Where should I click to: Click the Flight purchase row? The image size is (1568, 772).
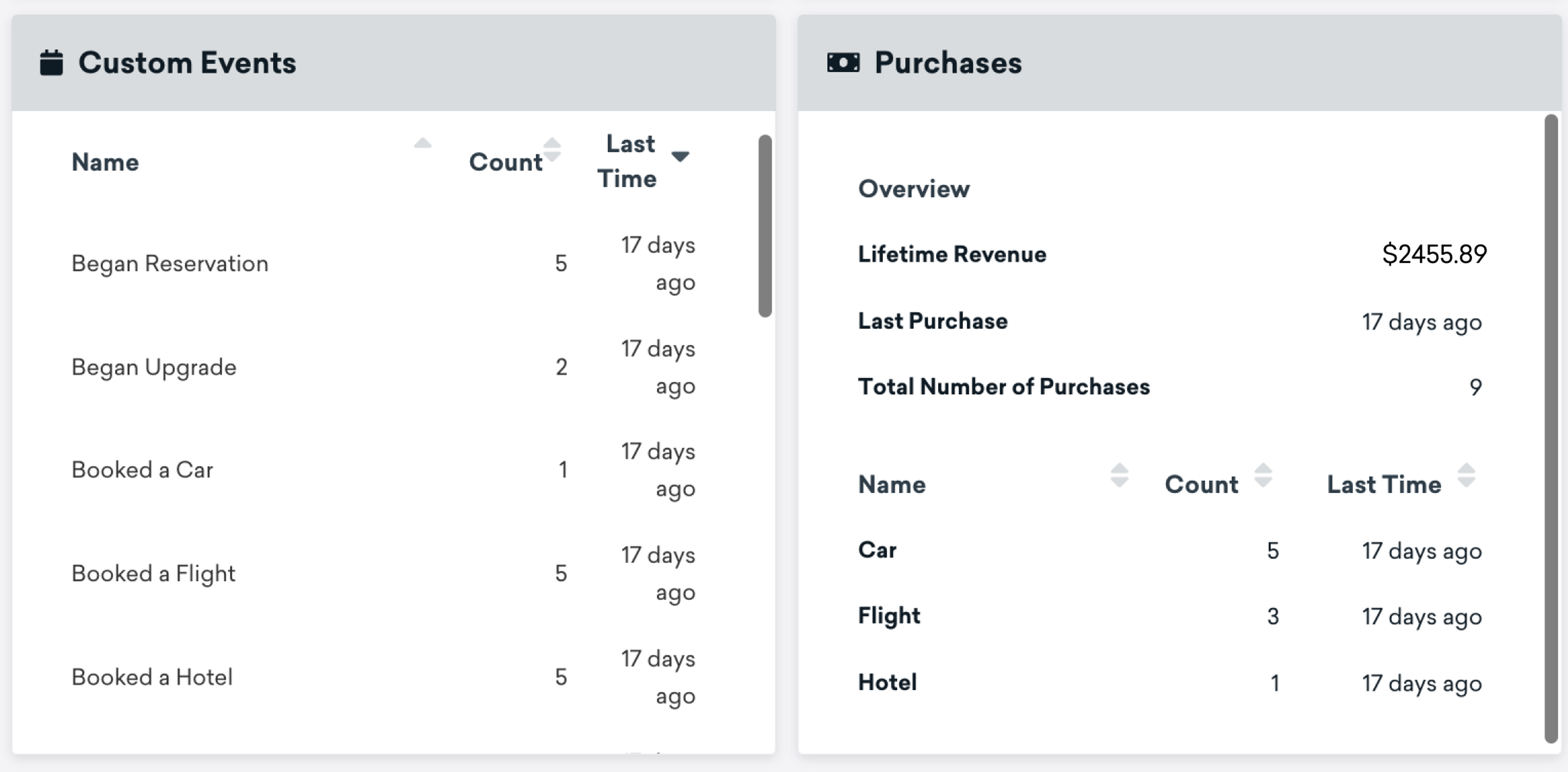[x=889, y=616]
